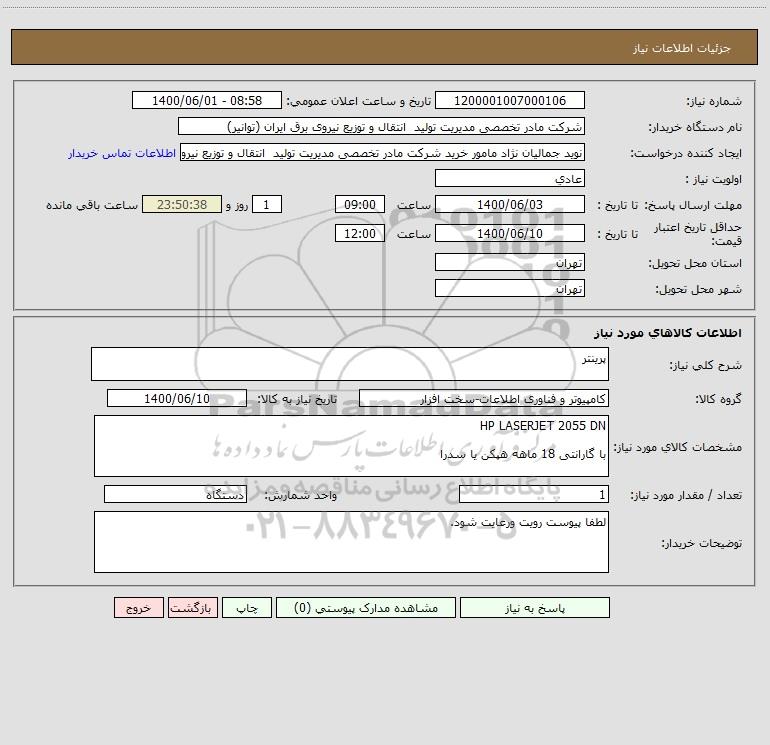Click price validity time 12:00
This screenshot has width=770, height=745.
(x=359, y=233)
